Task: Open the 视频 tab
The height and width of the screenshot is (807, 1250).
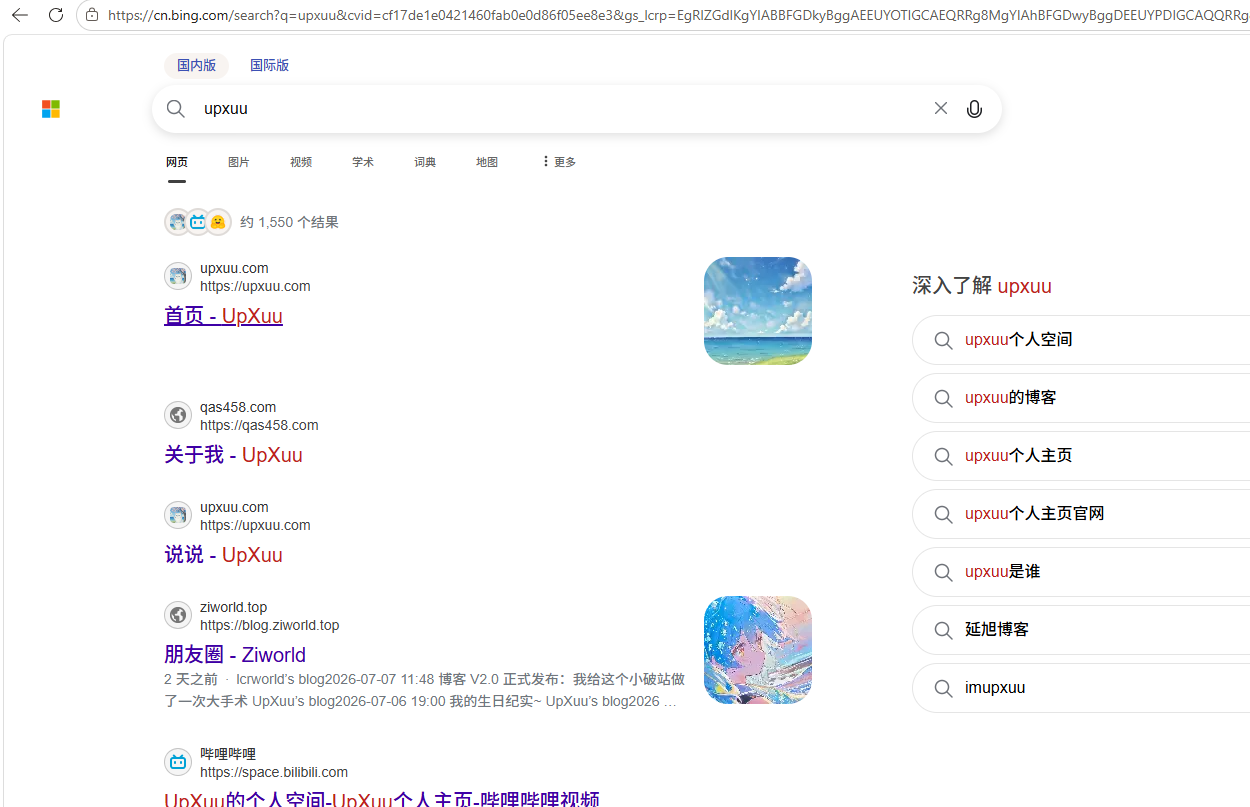Action: click(x=301, y=162)
